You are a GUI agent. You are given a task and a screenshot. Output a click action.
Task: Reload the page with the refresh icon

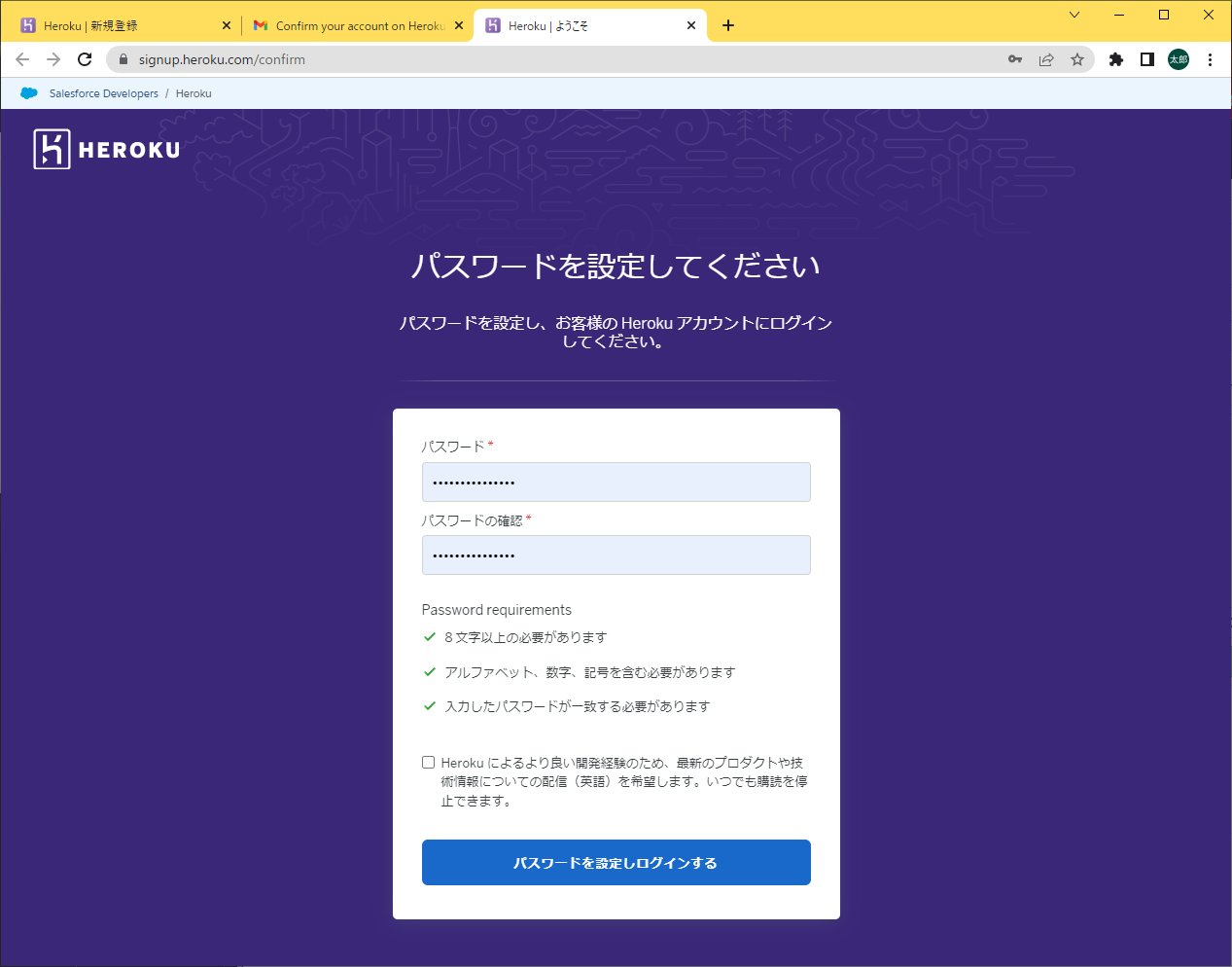point(85,59)
